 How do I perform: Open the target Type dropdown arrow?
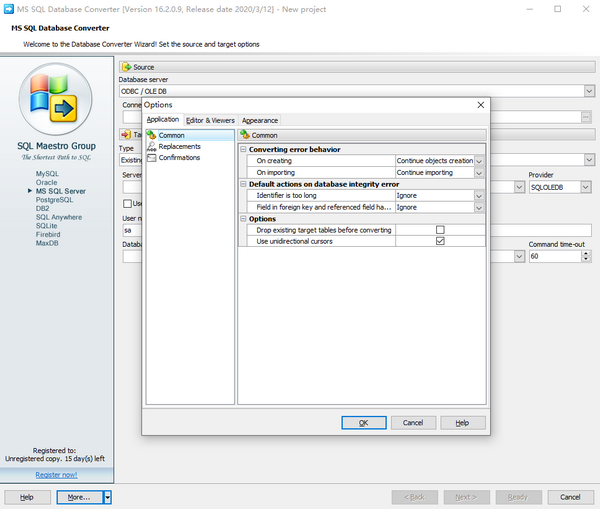[x=589, y=160]
